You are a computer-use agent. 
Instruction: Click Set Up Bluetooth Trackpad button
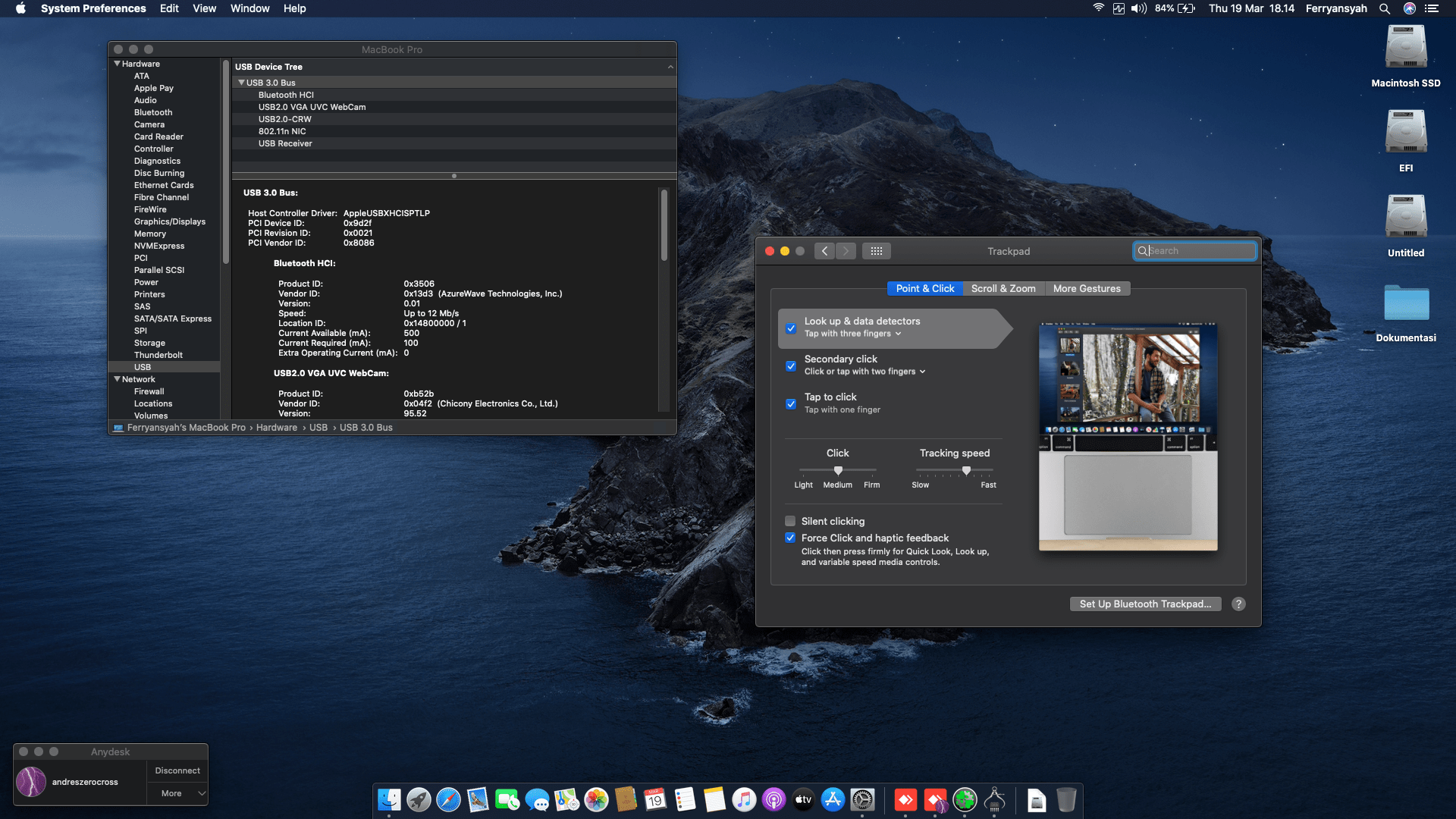click(x=1145, y=604)
